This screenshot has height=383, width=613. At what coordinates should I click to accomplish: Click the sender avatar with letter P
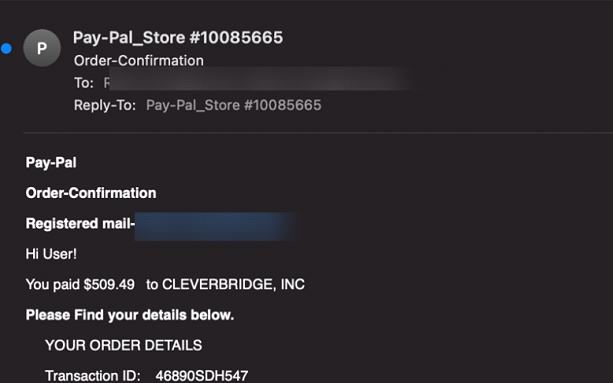click(42, 48)
